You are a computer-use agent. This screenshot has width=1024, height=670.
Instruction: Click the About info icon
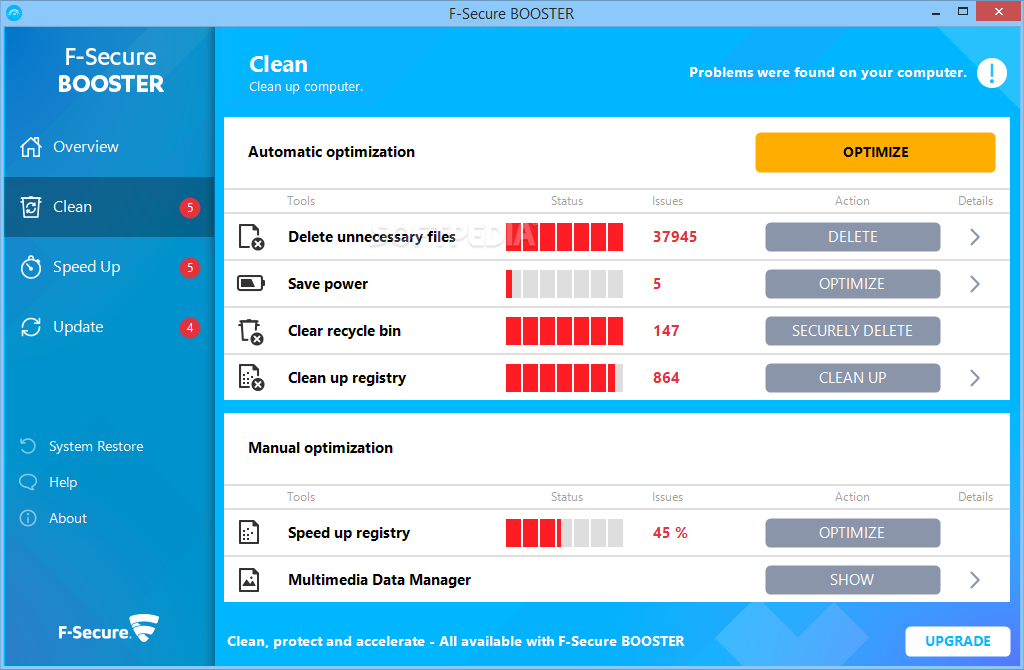coord(28,518)
